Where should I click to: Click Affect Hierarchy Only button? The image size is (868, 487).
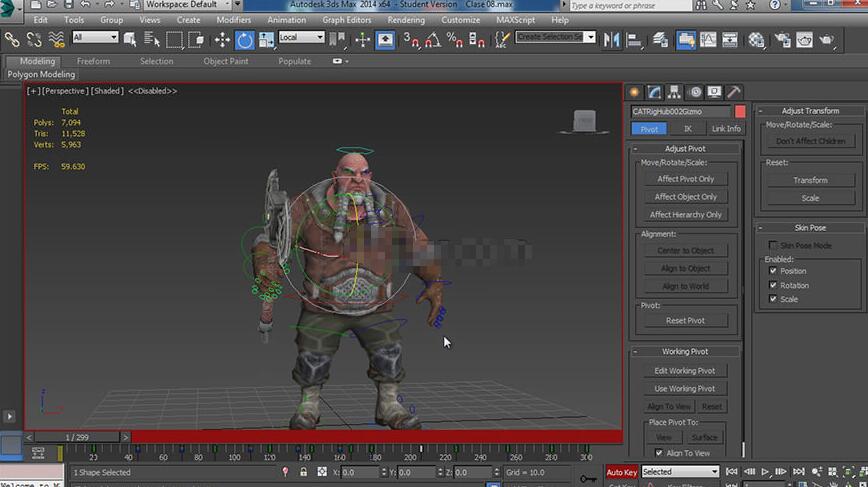685,214
